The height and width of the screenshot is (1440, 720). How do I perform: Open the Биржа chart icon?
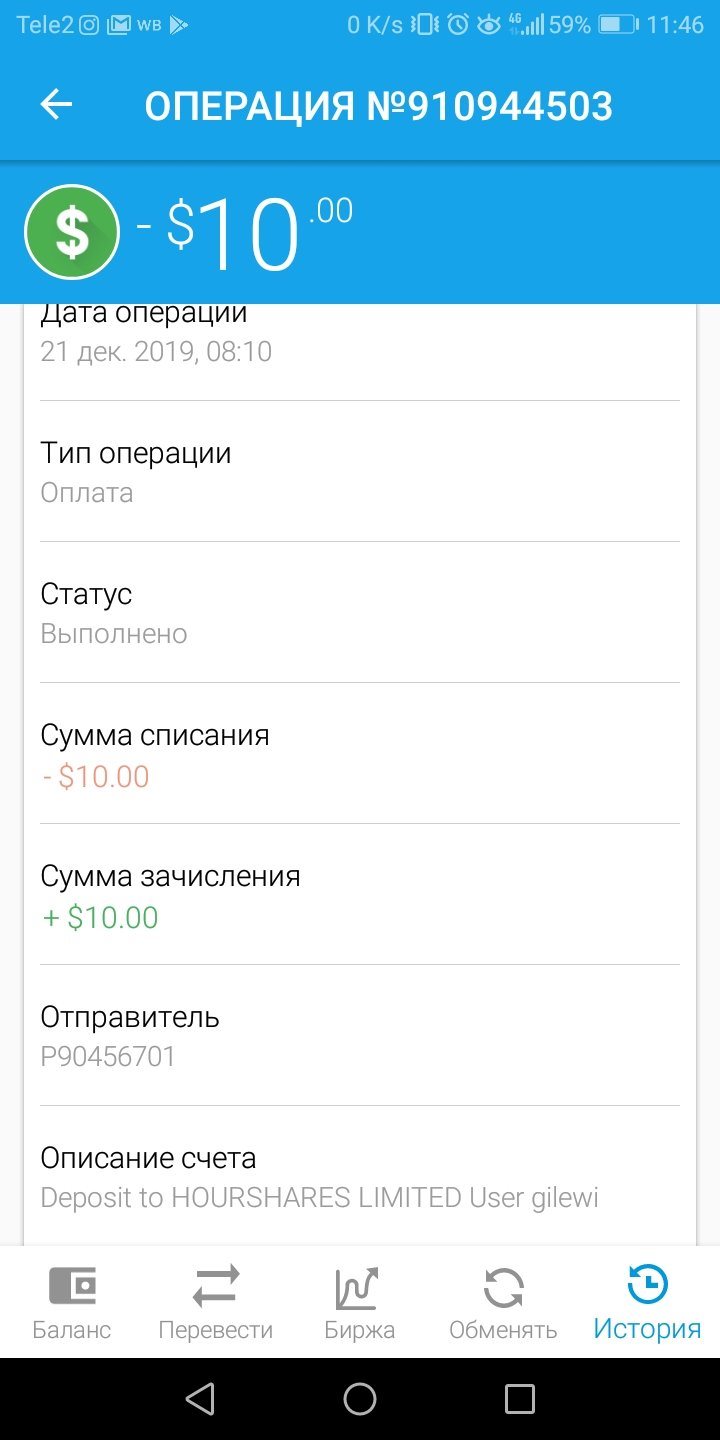(x=356, y=1287)
